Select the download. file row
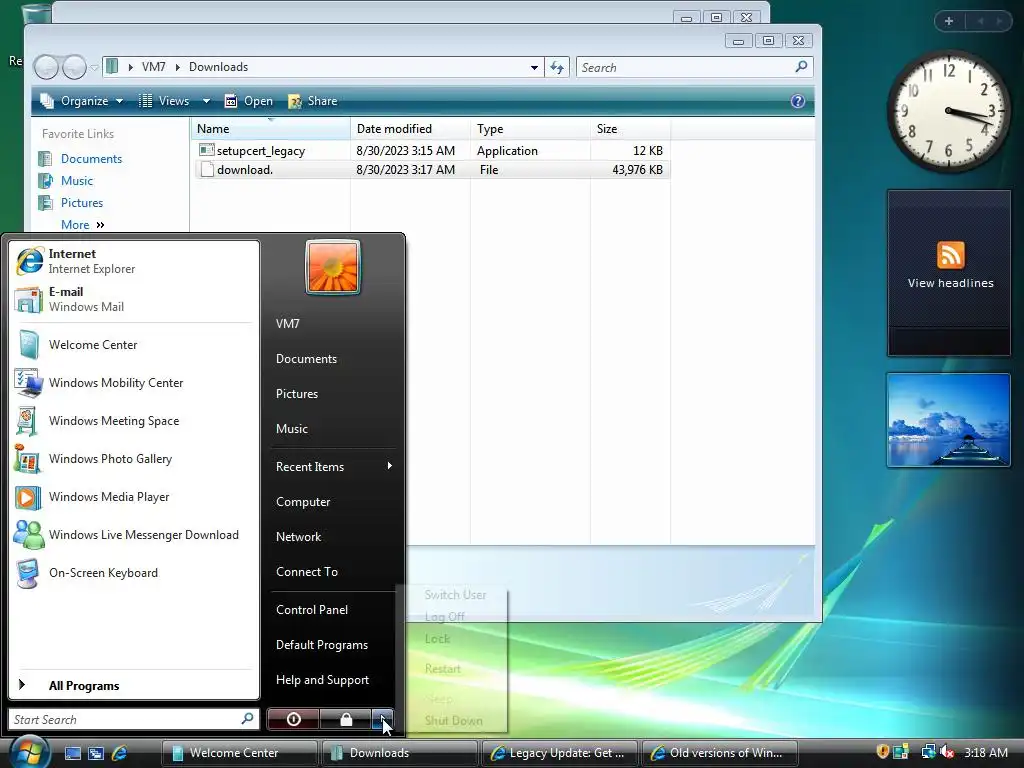This screenshot has width=1024, height=768. point(432,170)
